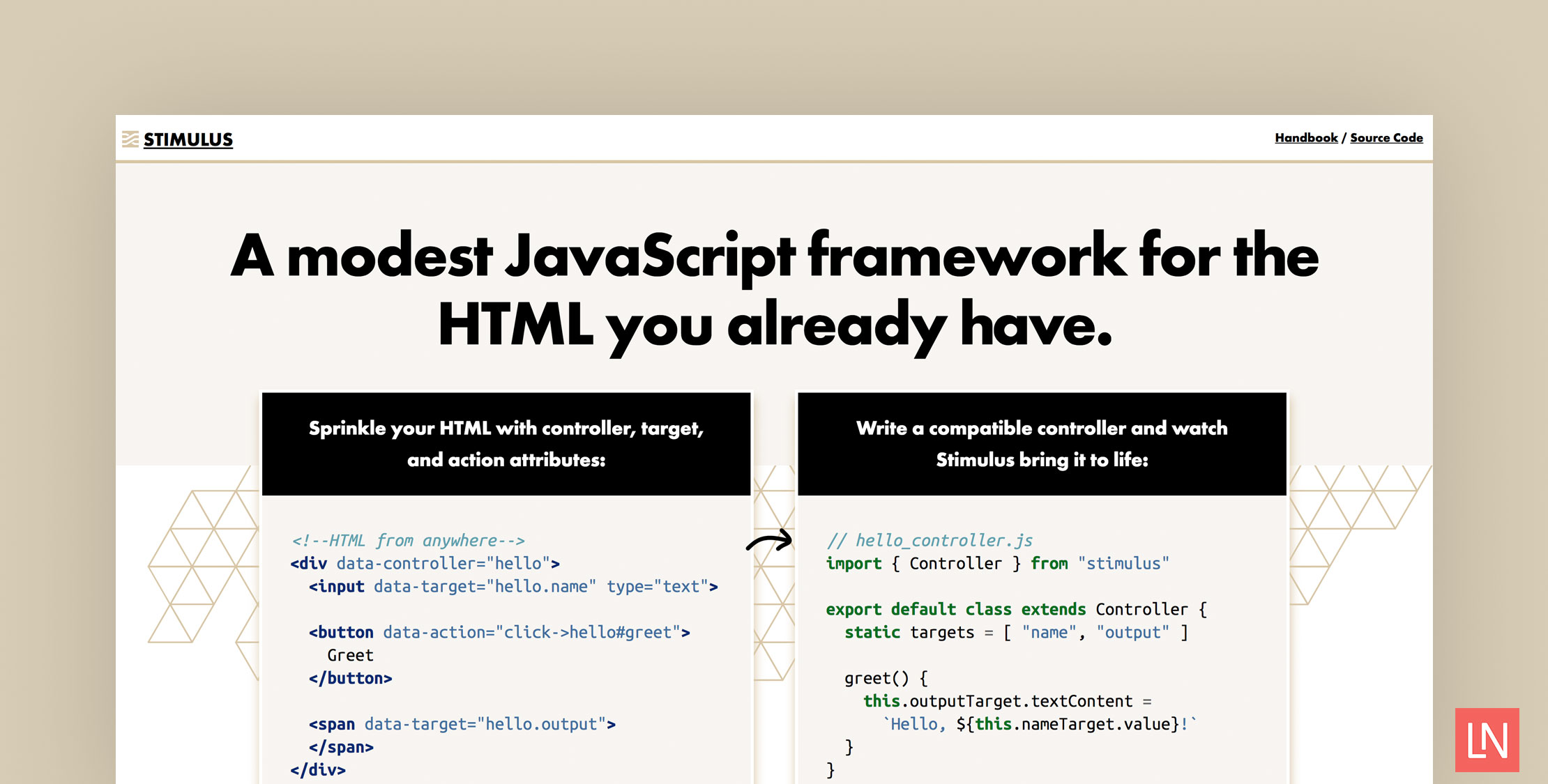Click the slash separator between Handbook and Source Code
The image size is (1548, 784).
pyautogui.click(x=1345, y=137)
